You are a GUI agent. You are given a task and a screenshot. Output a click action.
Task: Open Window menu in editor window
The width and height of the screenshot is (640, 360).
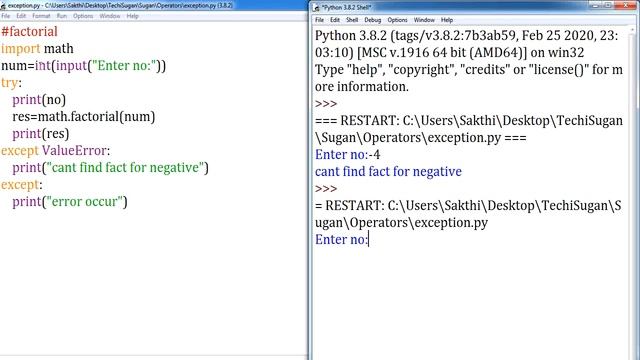[x=110, y=16]
